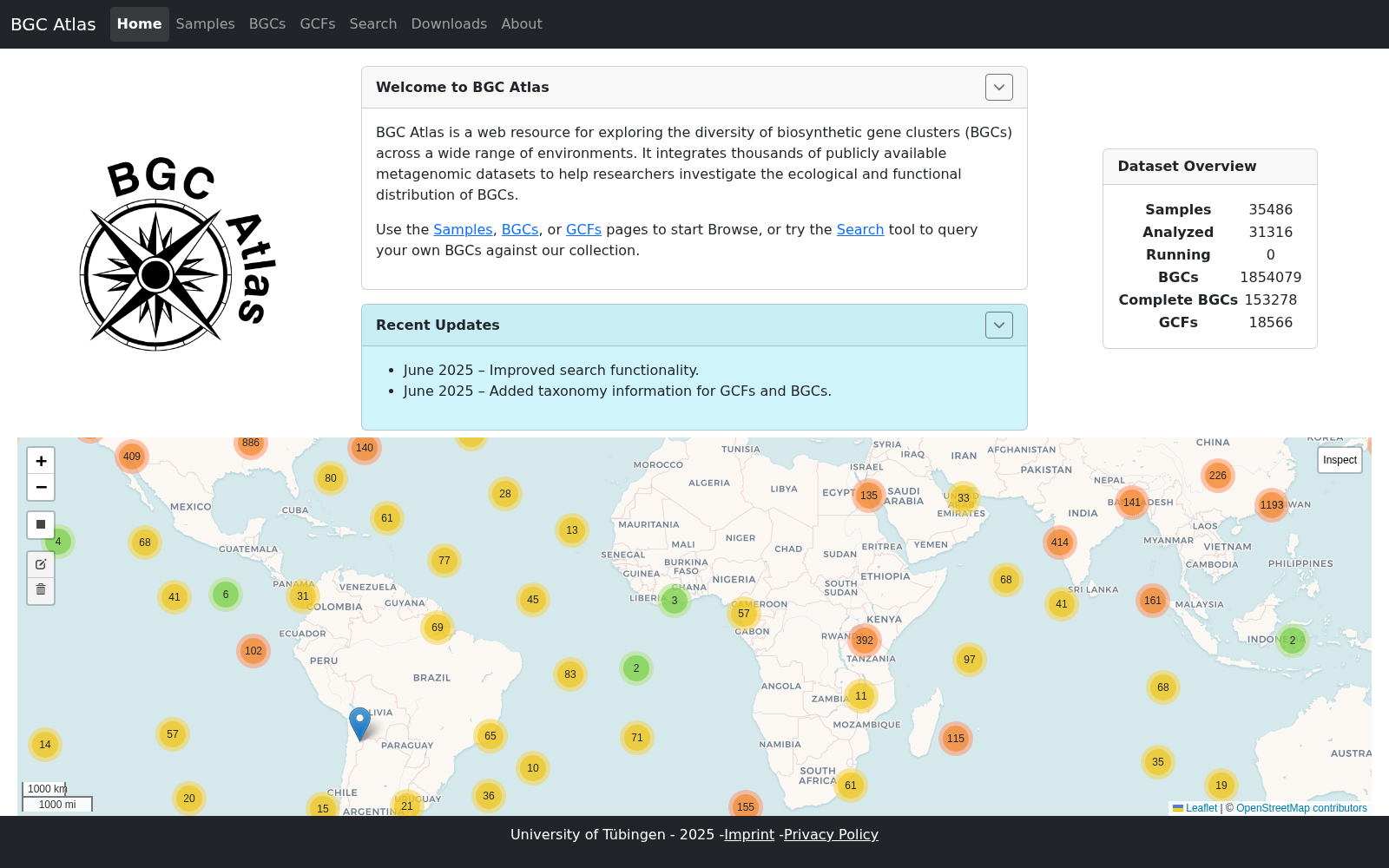
Task: Open the OpenStreetMap contributors link
Action: [x=1301, y=808]
